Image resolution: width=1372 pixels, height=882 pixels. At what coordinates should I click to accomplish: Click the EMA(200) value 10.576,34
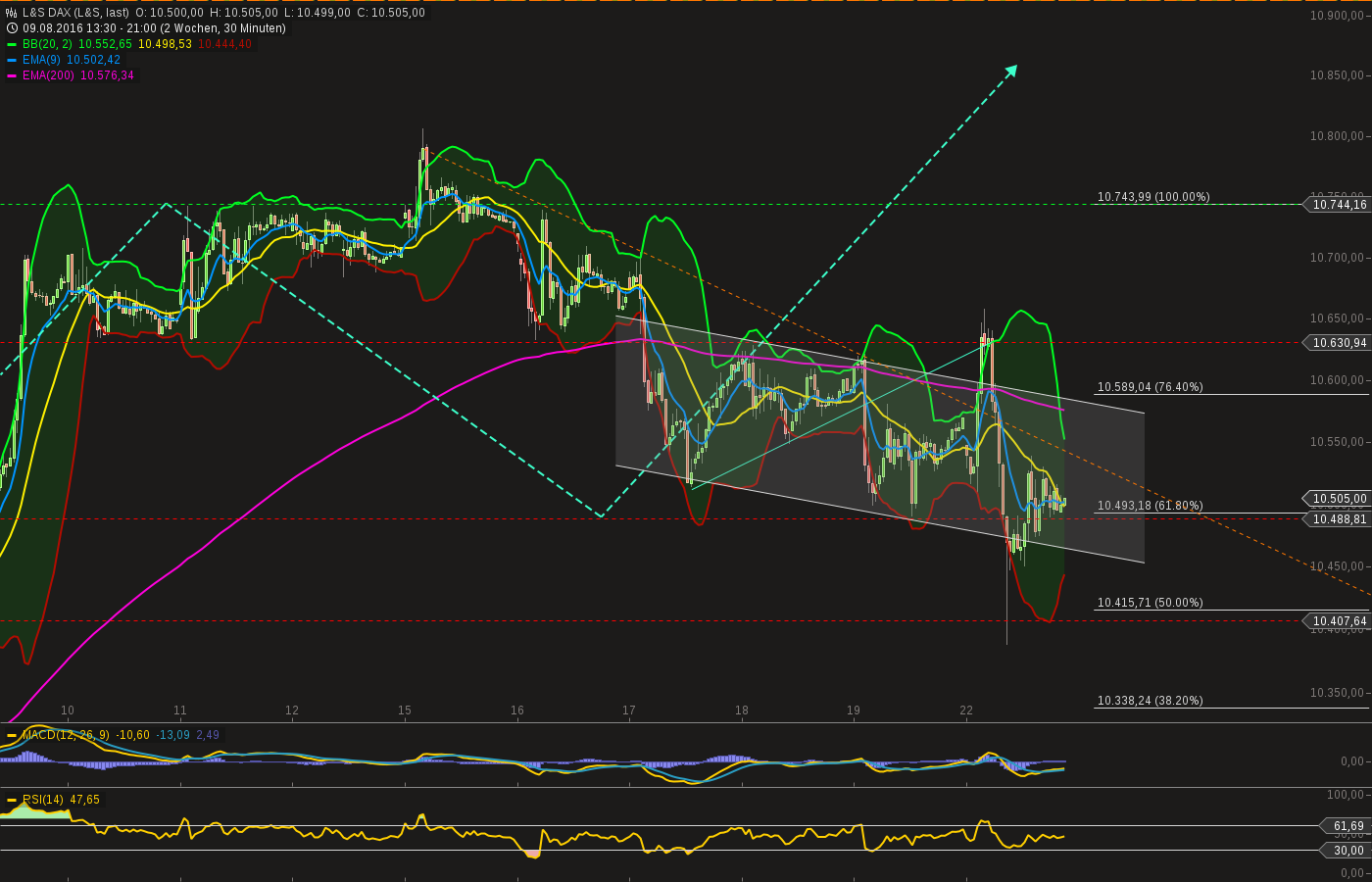[x=107, y=75]
